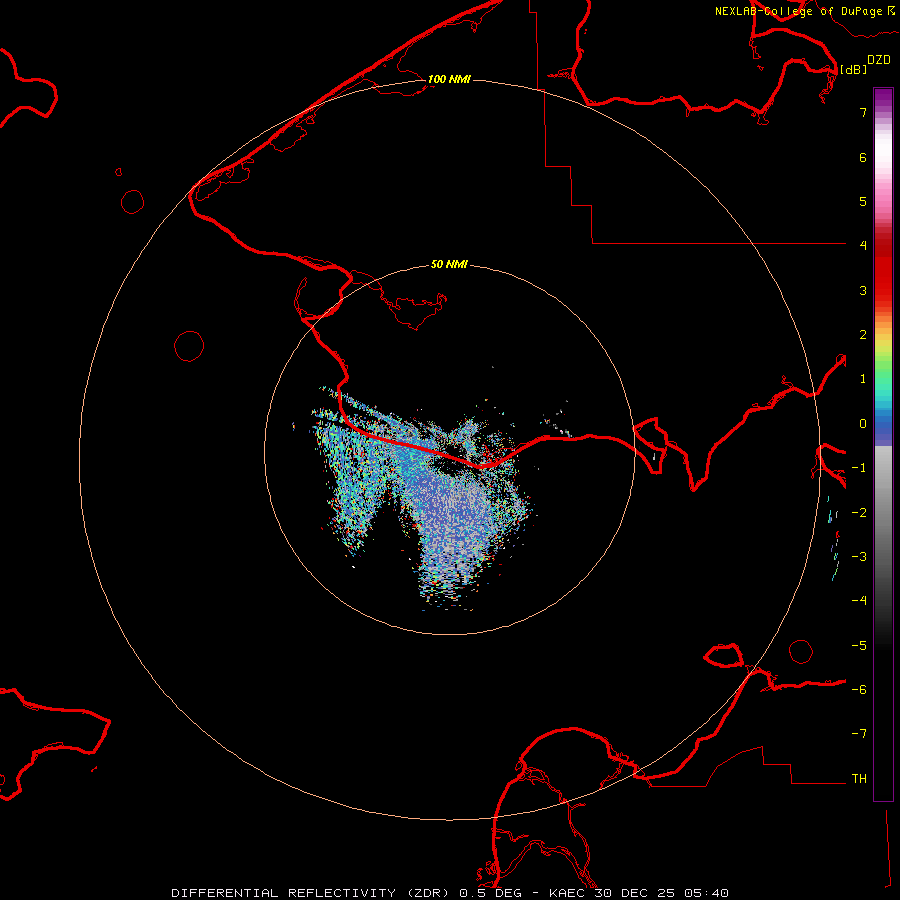This screenshot has height=900, width=900.
Task: Click the [dB] units label
Action: (x=854, y=69)
